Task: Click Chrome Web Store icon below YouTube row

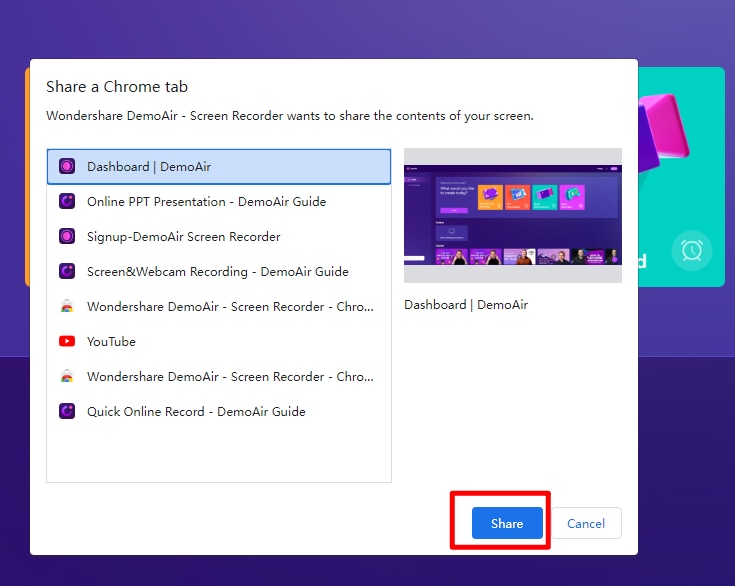Action: 67,376
